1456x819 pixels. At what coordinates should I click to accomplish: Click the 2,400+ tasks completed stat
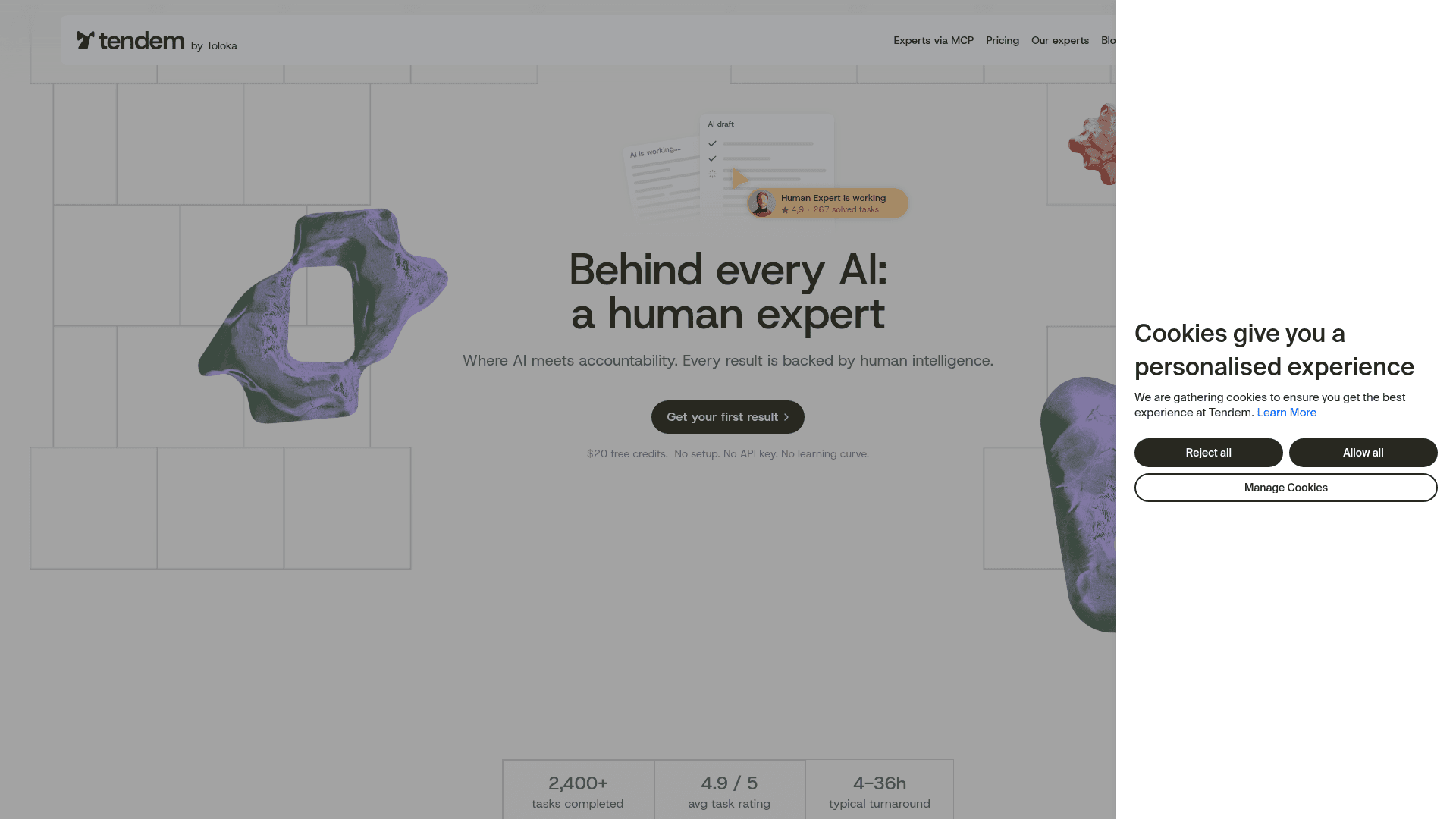click(x=578, y=792)
